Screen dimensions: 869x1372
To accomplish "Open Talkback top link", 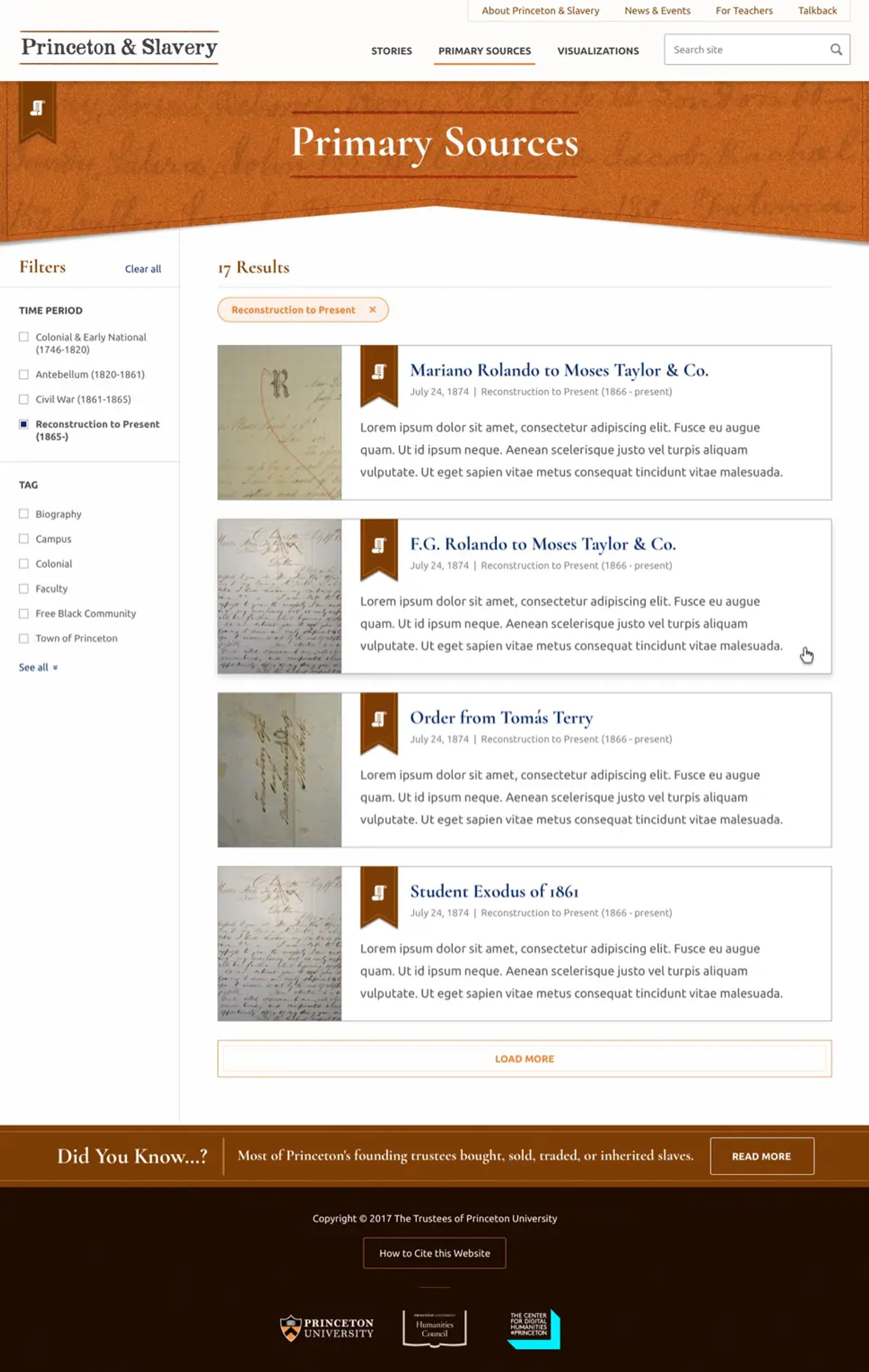I will click(x=817, y=10).
